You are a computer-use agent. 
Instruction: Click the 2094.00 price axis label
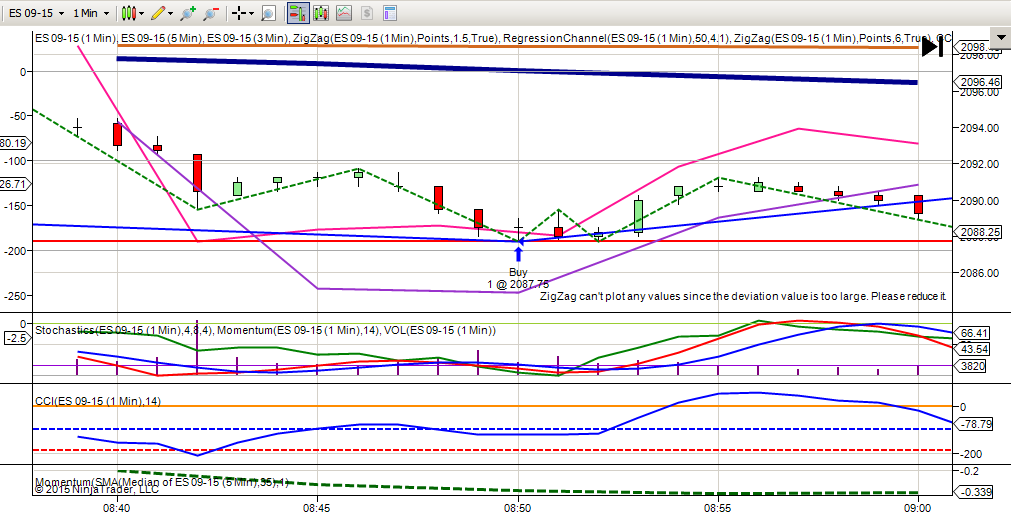(x=979, y=128)
